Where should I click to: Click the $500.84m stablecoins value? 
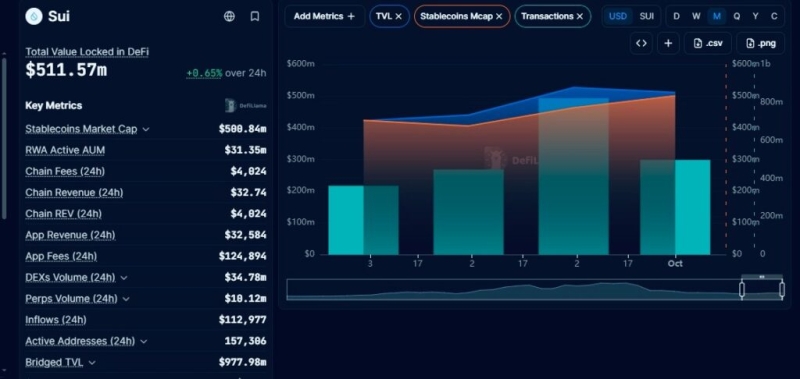pyautogui.click(x=242, y=129)
